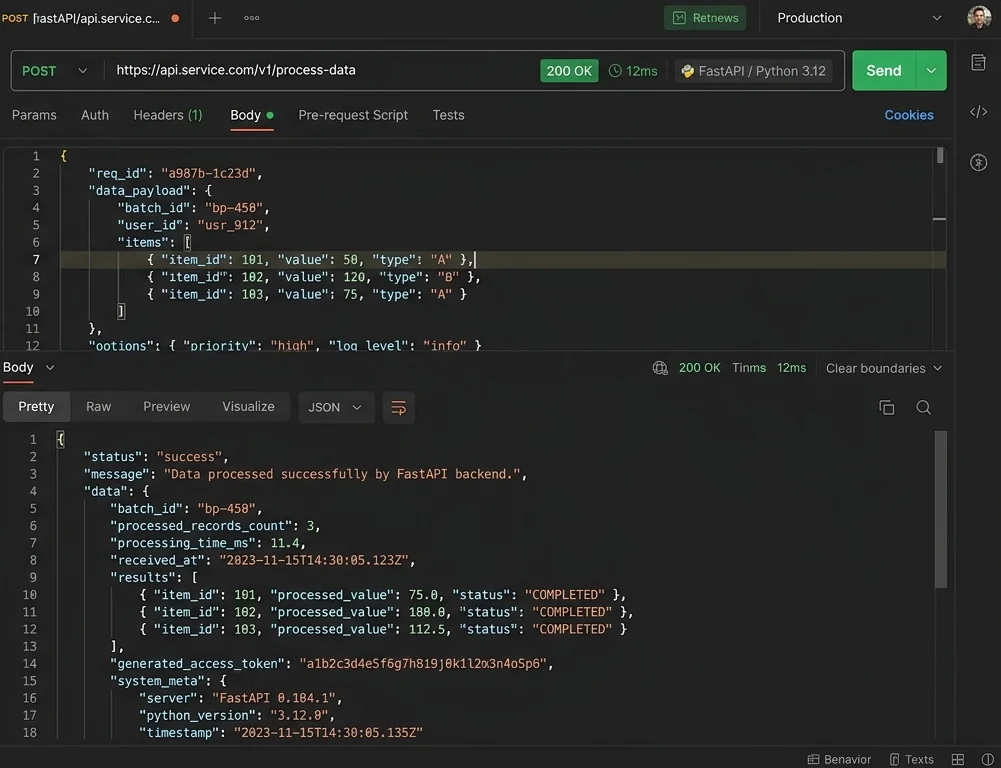Click the "python_version" response line
The height and width of the screenshot is (768, 1001).
[x=237, y=715]
